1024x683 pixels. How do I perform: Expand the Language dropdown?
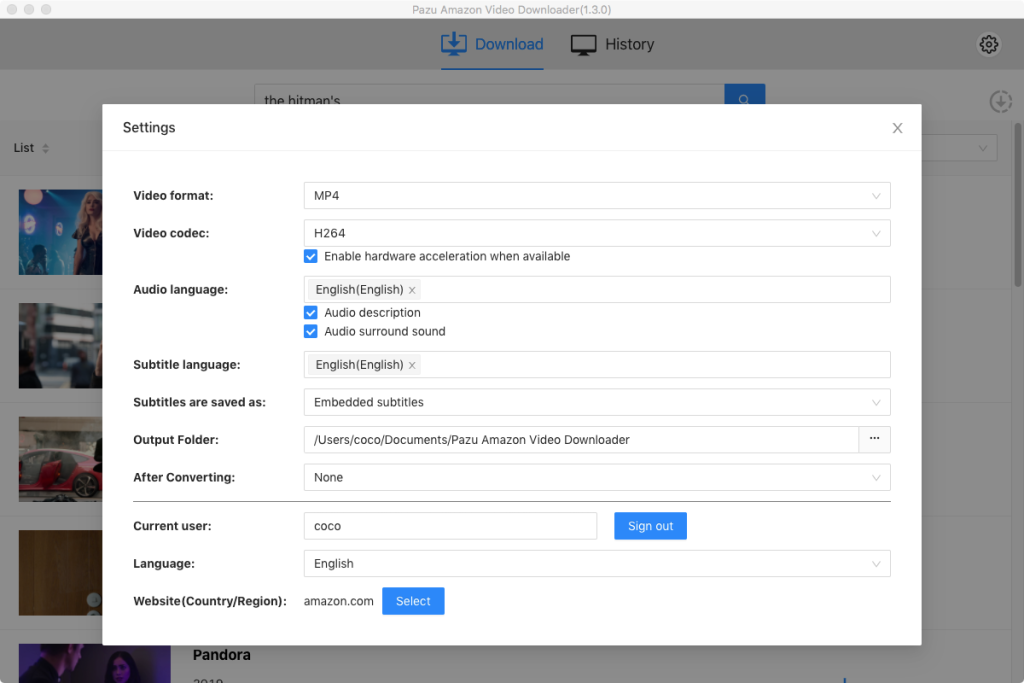[597, 564]
